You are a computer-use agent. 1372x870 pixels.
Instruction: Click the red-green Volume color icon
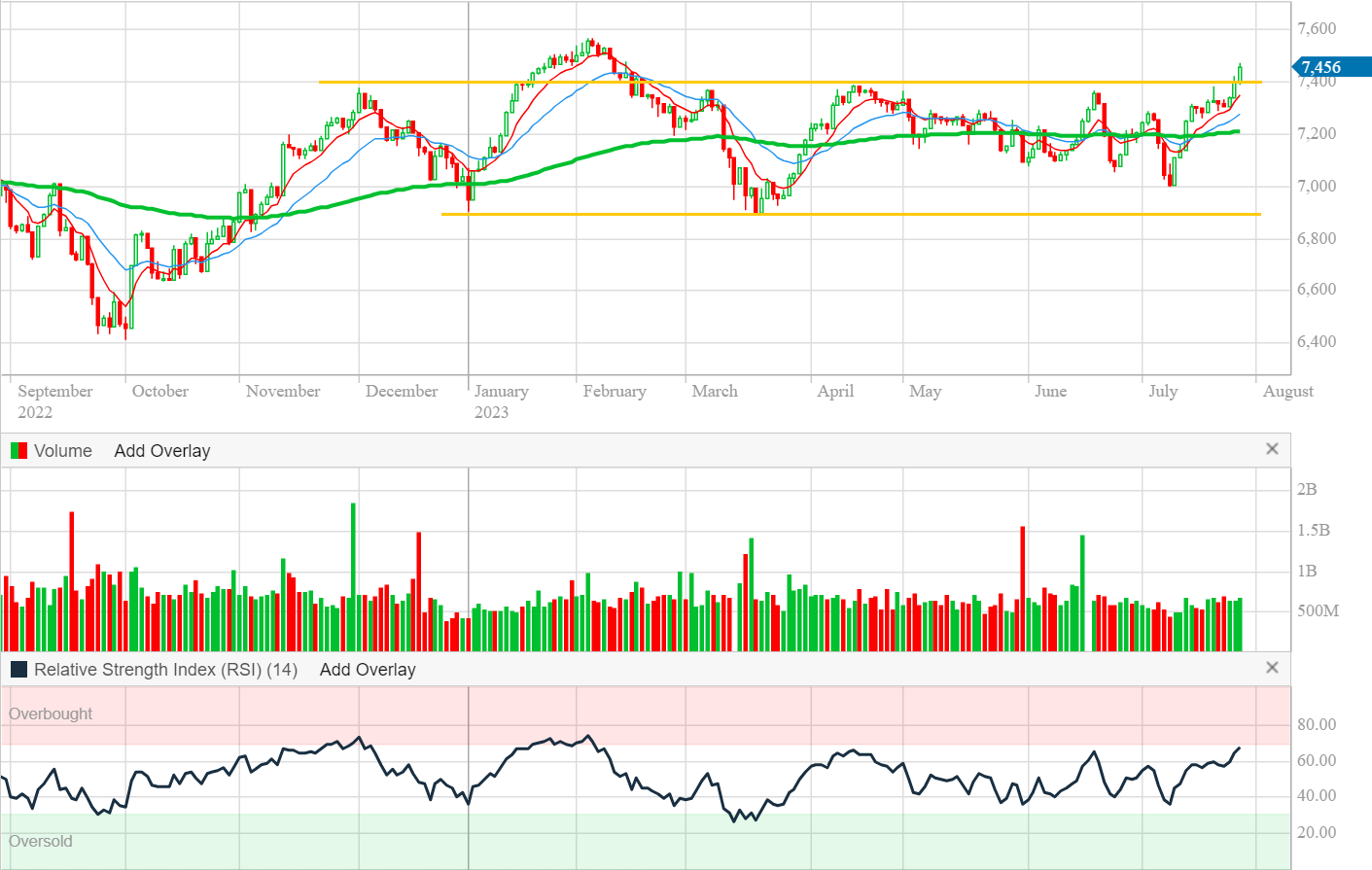[18, 451]
